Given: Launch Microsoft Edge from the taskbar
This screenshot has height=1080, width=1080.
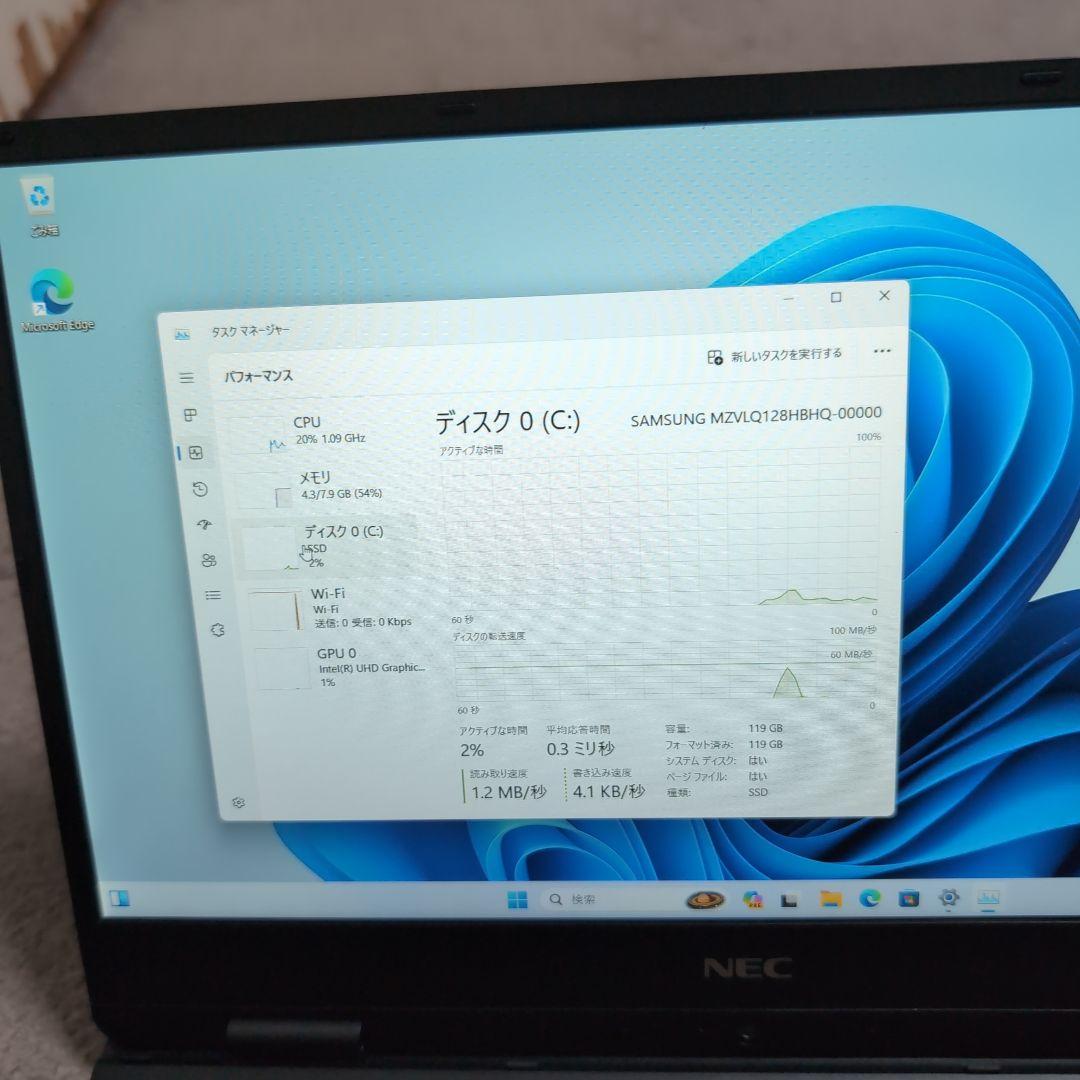Looking at the screenshot, I should (x=868, y=899).
